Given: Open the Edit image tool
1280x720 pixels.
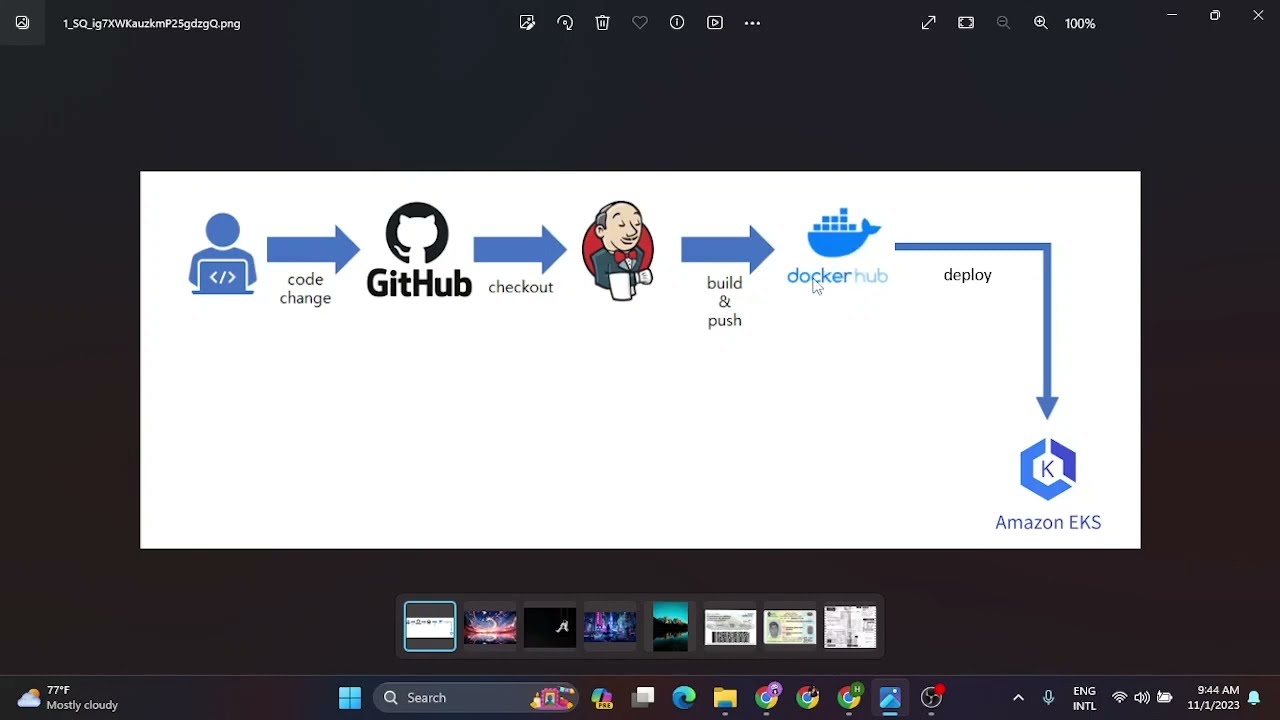Looking at the screenshot, I should [527, 23].
